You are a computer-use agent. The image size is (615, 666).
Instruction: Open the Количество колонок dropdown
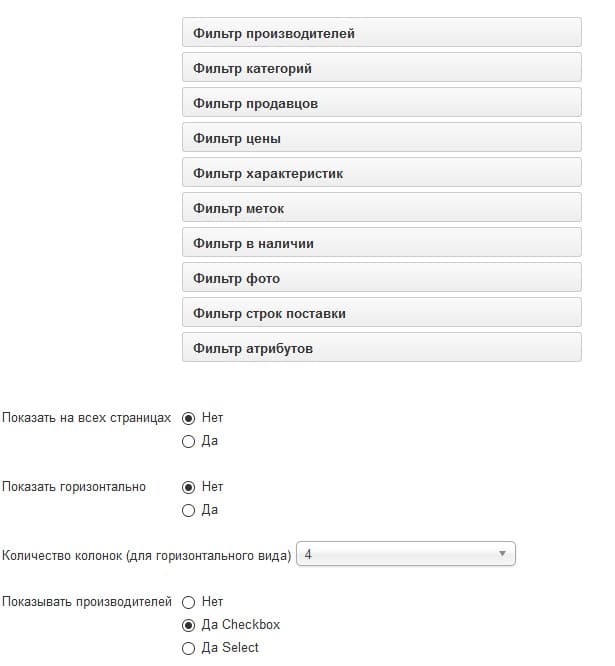click(x=406, y=554)
